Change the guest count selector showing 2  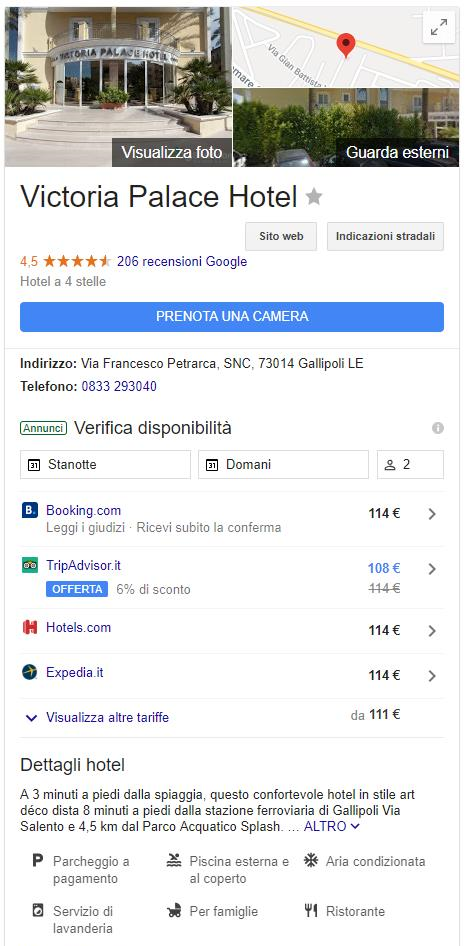[411, 465]
